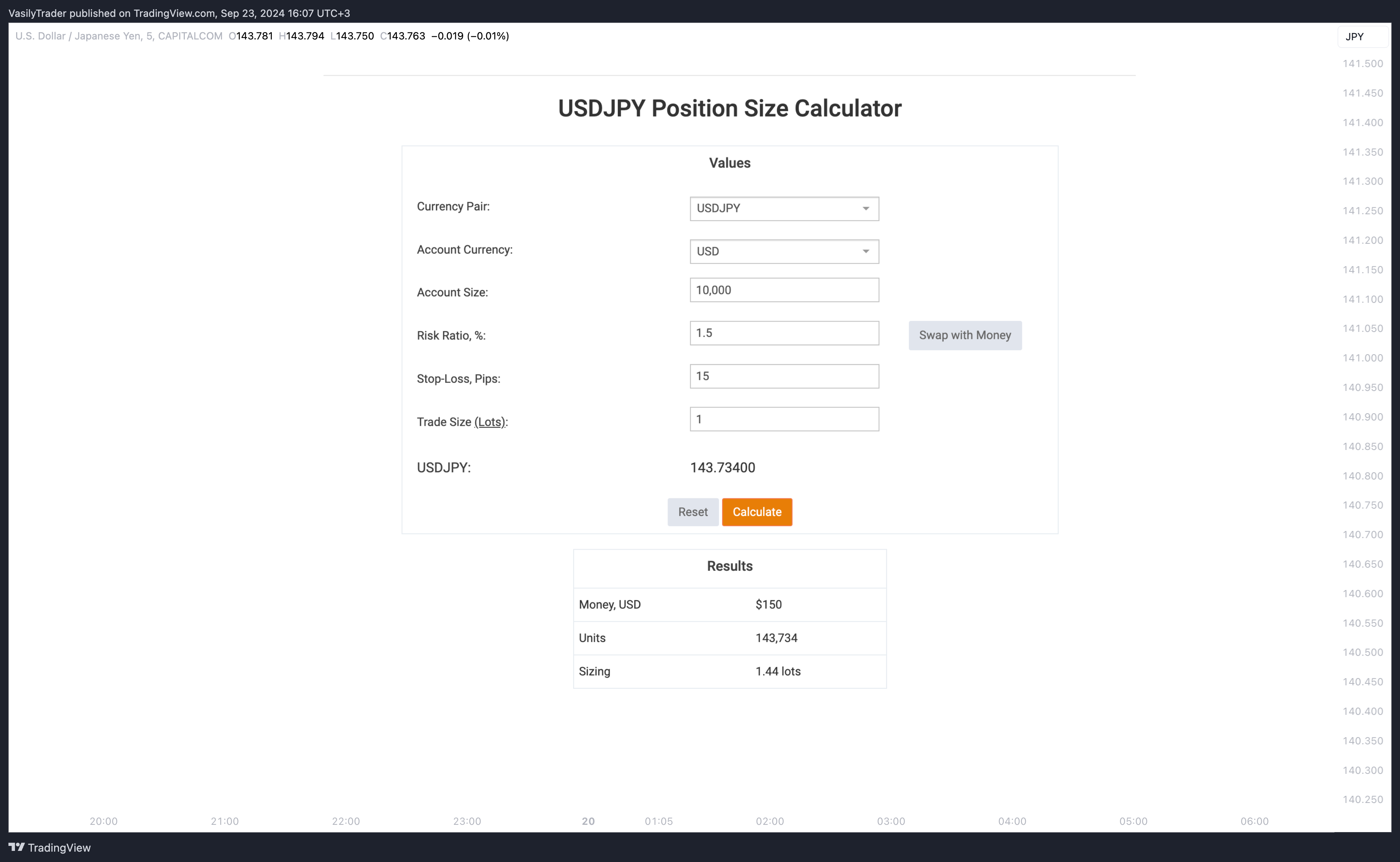Click the Swap with Money button
This screenshot has height=862, width=1400.
click(965, 335)
